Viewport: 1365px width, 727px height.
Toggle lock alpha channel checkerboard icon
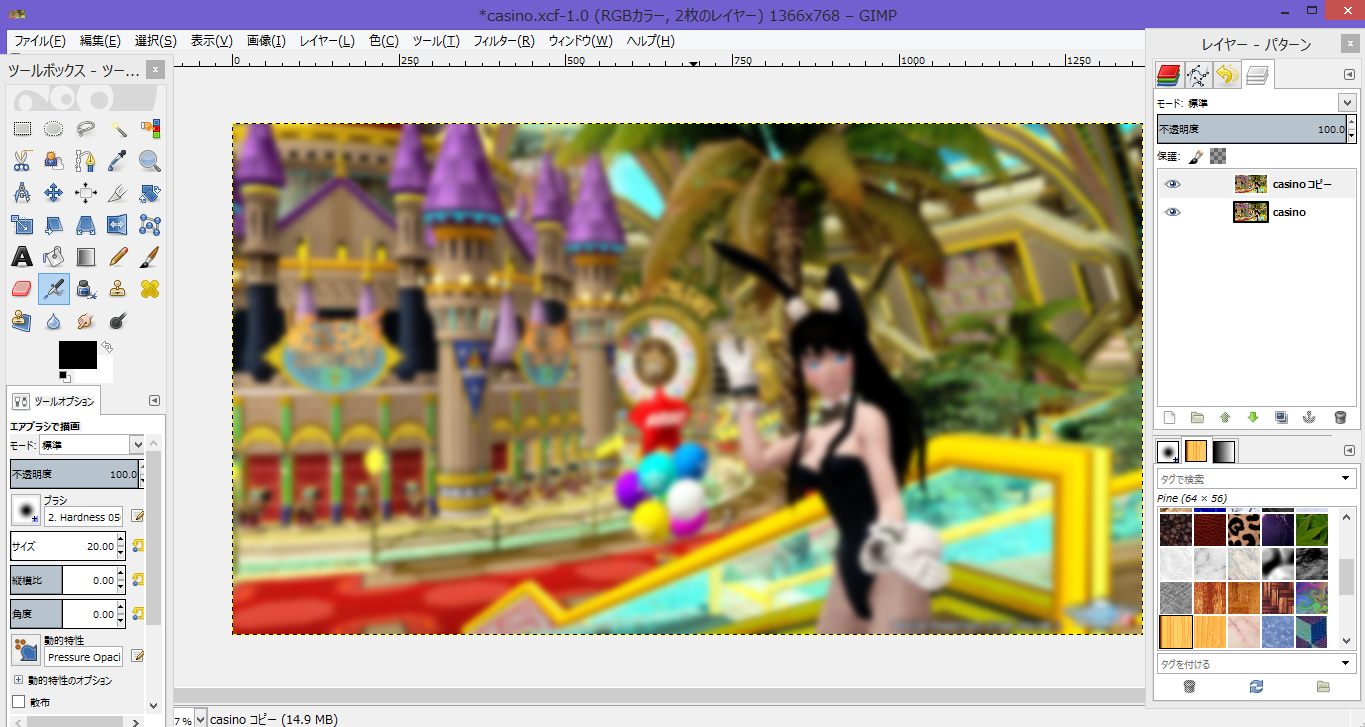(x=1218, y=156)
